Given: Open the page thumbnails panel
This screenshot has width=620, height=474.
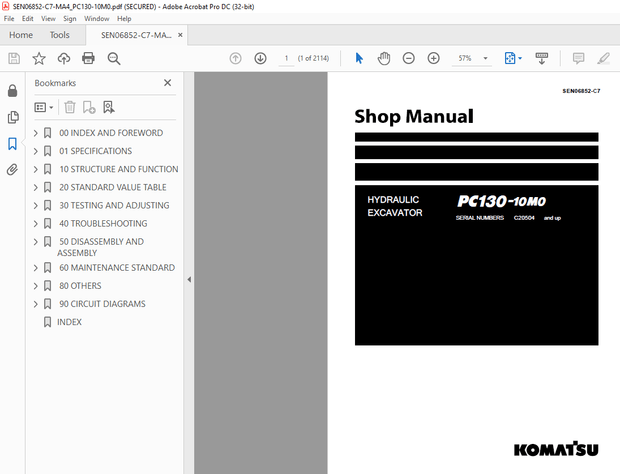Looking at the screenshot, I should pos(13,117).
